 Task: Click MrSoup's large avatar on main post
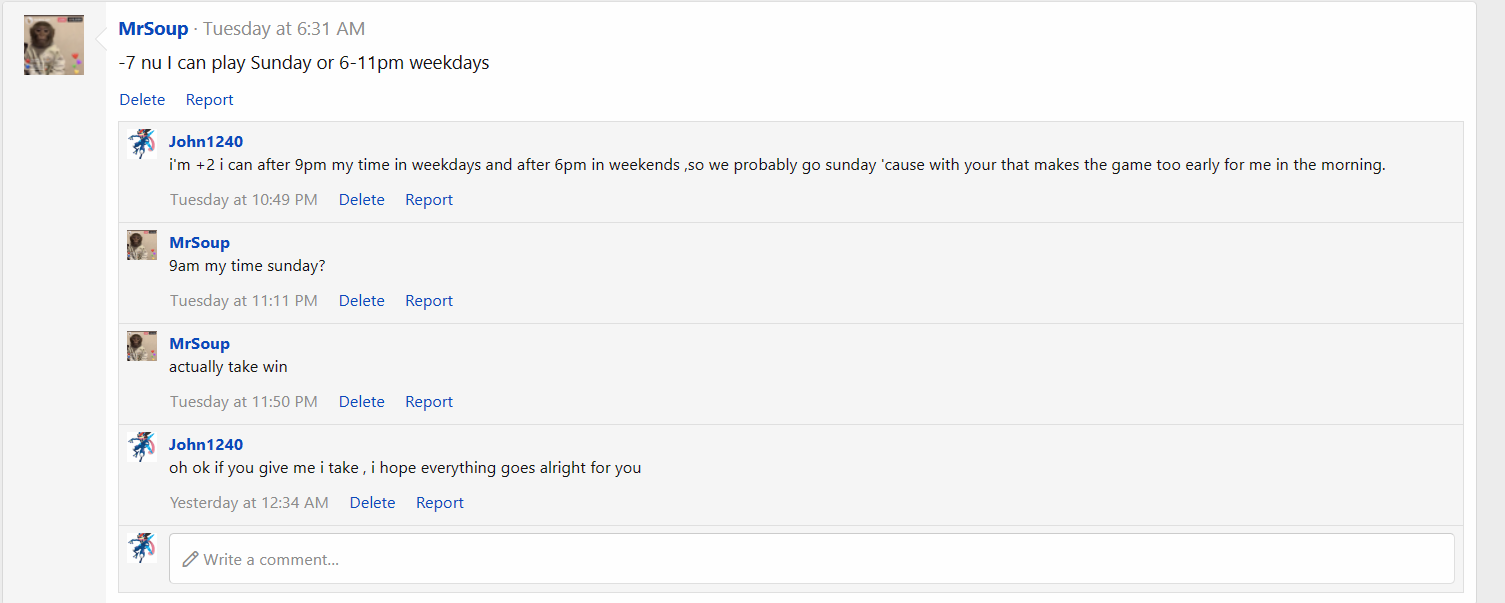coord(54,45)
